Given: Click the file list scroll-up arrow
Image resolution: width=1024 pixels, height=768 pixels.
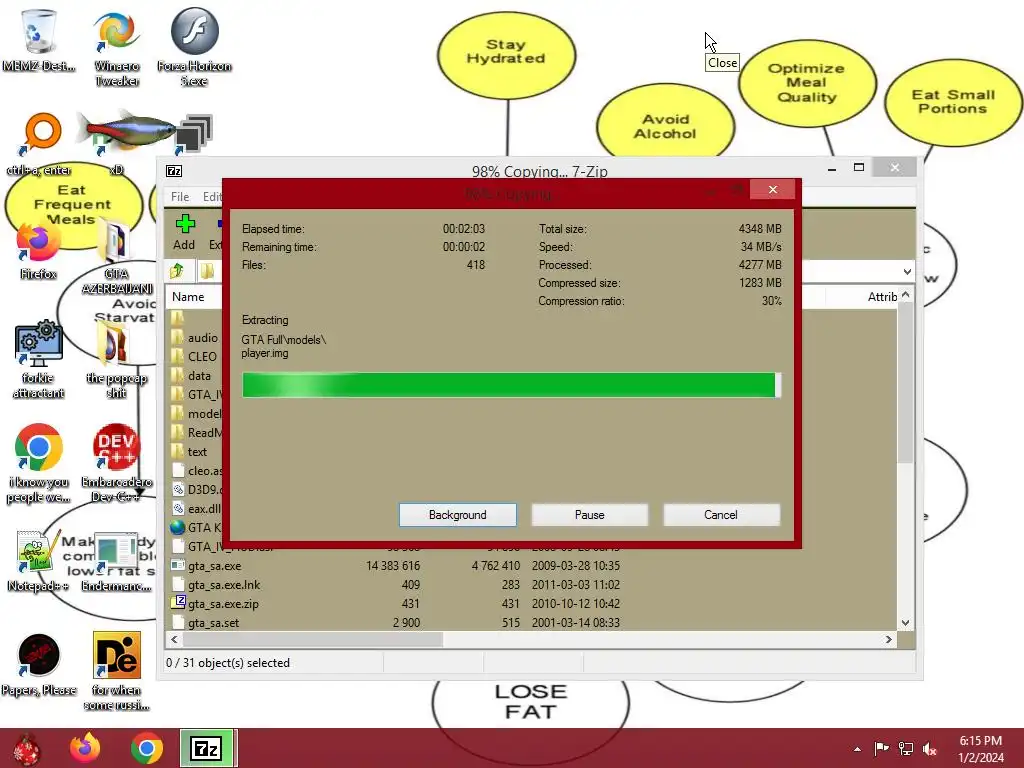Looking at the screenshot, I should (x=905, y=295).
